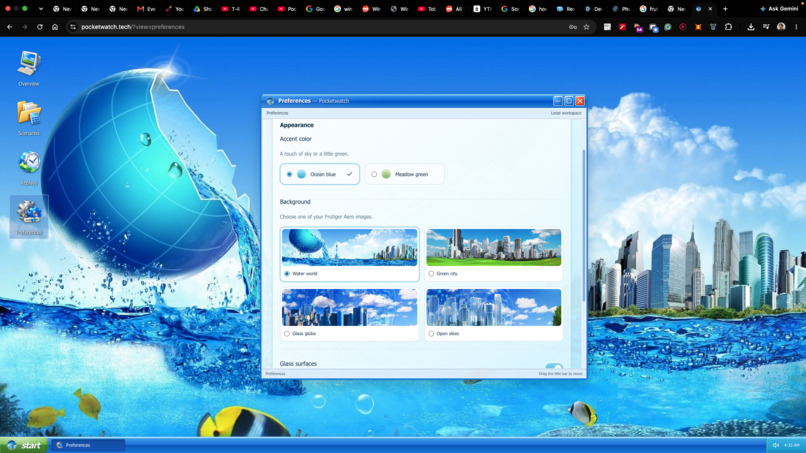Bookmark this page with star icon
This screenshot has width=806, height=453.
[587, 27]
